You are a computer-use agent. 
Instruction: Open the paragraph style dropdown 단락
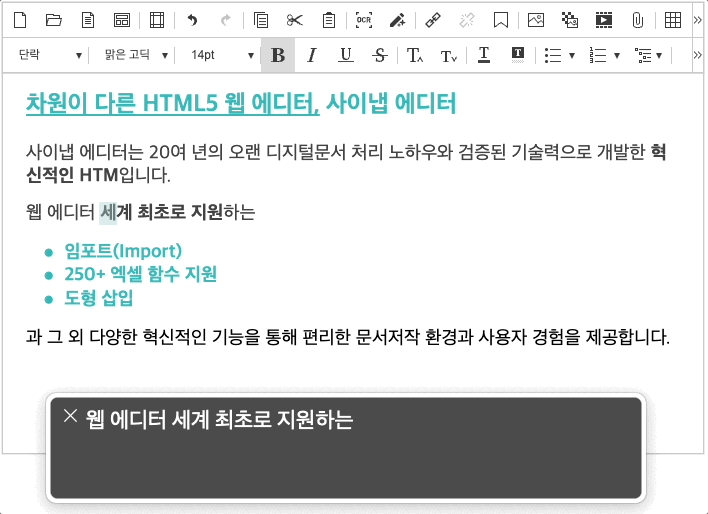tap(50, 55)
